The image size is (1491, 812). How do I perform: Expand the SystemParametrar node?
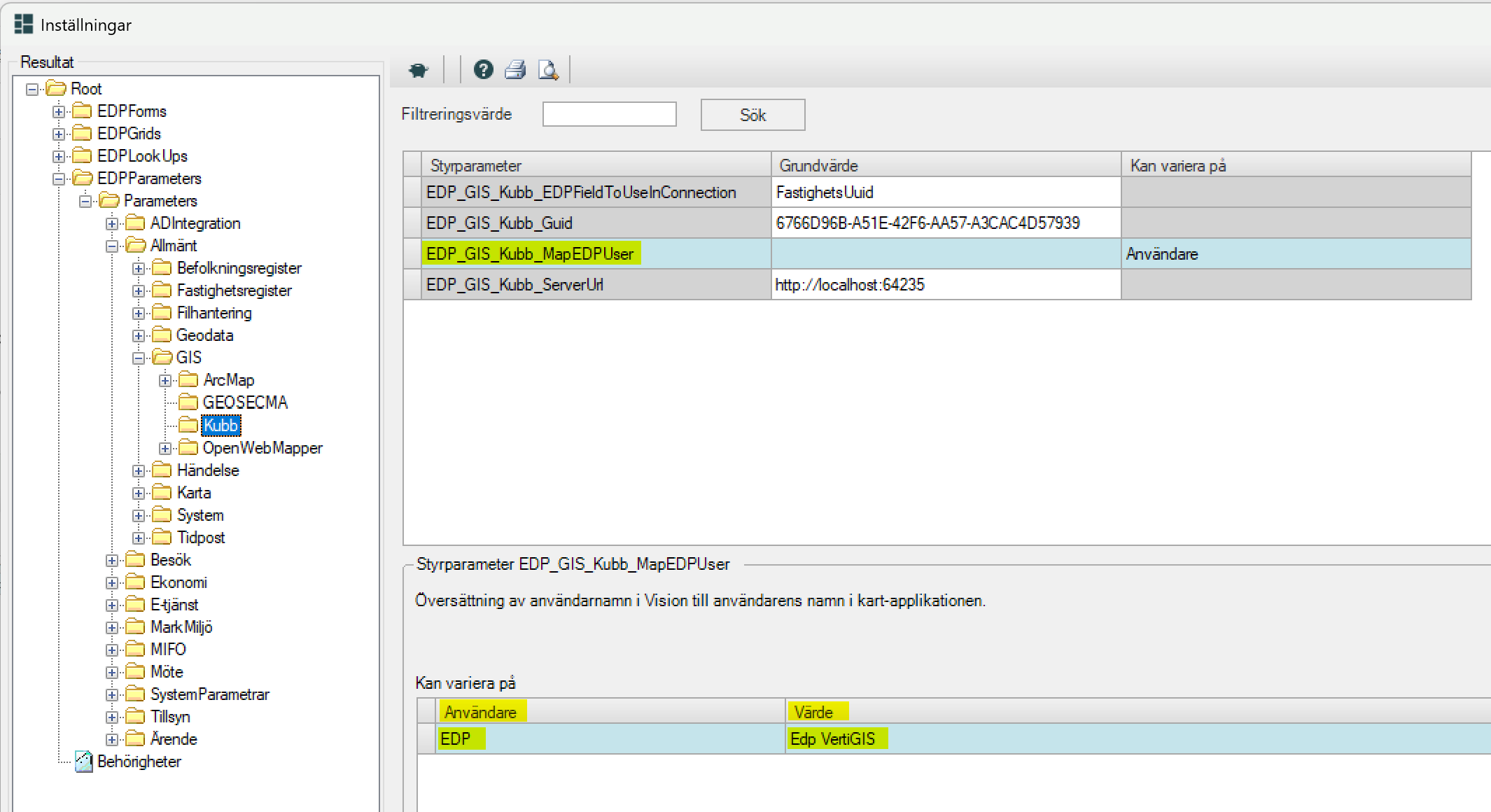tap(112, 695)
